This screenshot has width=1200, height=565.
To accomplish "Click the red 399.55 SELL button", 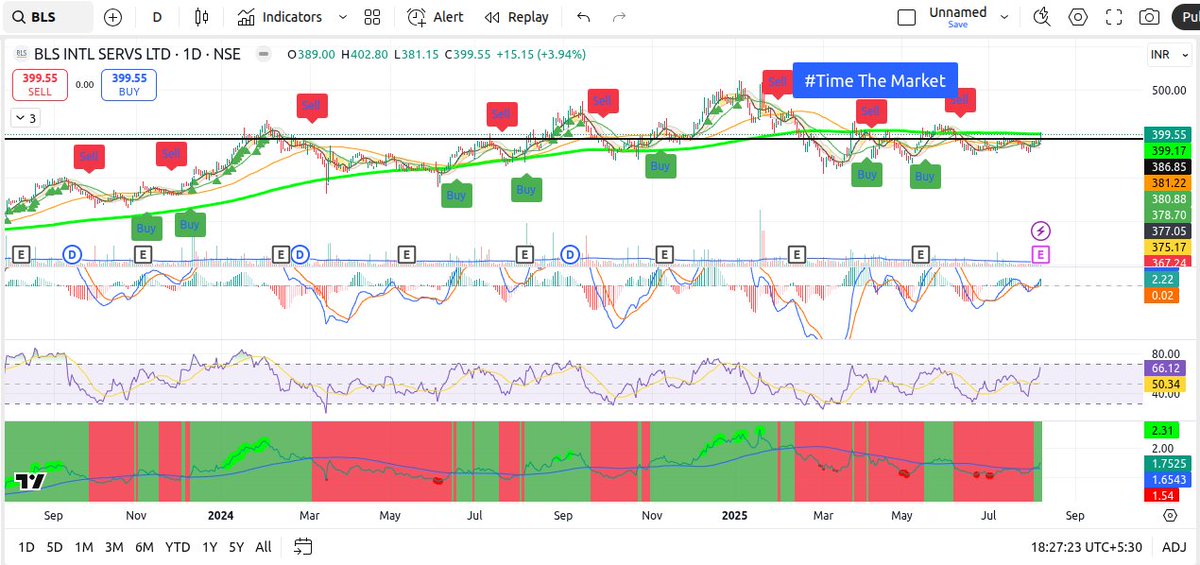I will [x=40, y=85].
